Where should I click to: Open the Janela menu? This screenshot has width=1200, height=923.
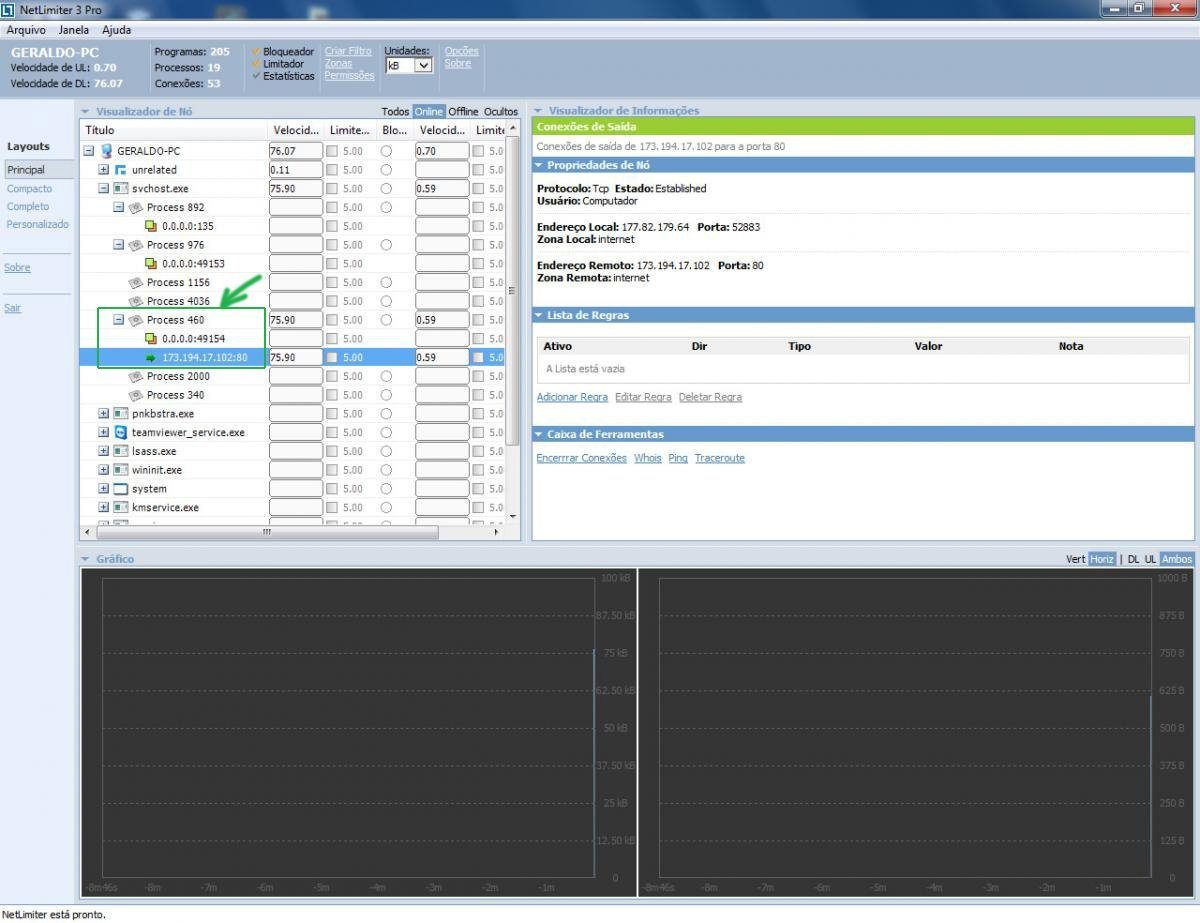[74, 30]
